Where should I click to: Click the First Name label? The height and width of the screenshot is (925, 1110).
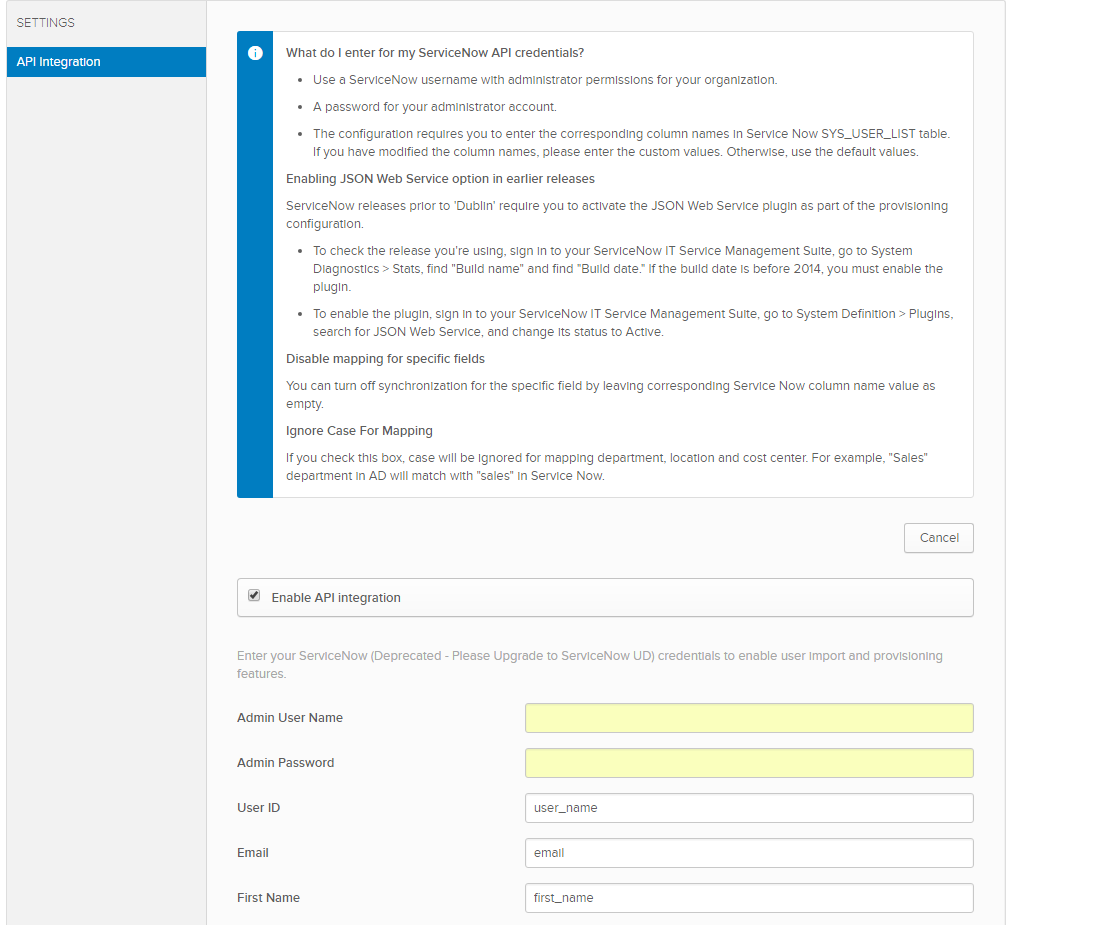268,898
